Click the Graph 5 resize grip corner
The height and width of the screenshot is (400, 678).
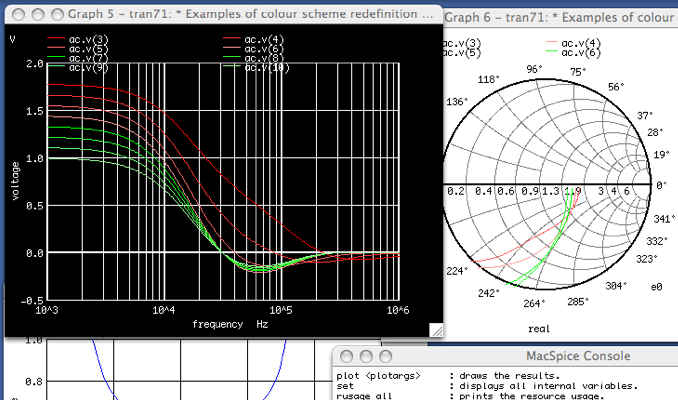point(436,330)
